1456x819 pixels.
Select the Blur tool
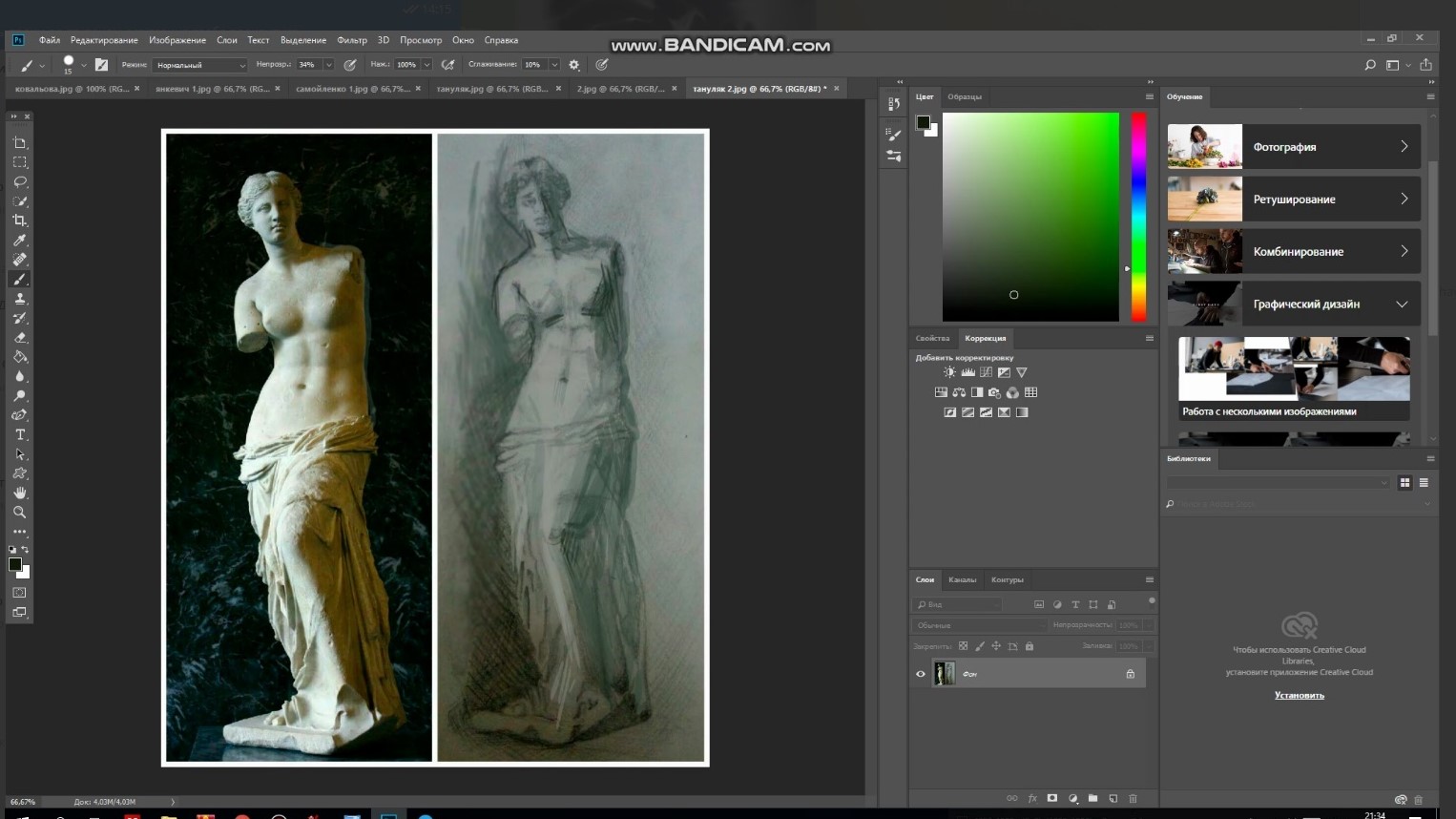[x=19, y=376]
